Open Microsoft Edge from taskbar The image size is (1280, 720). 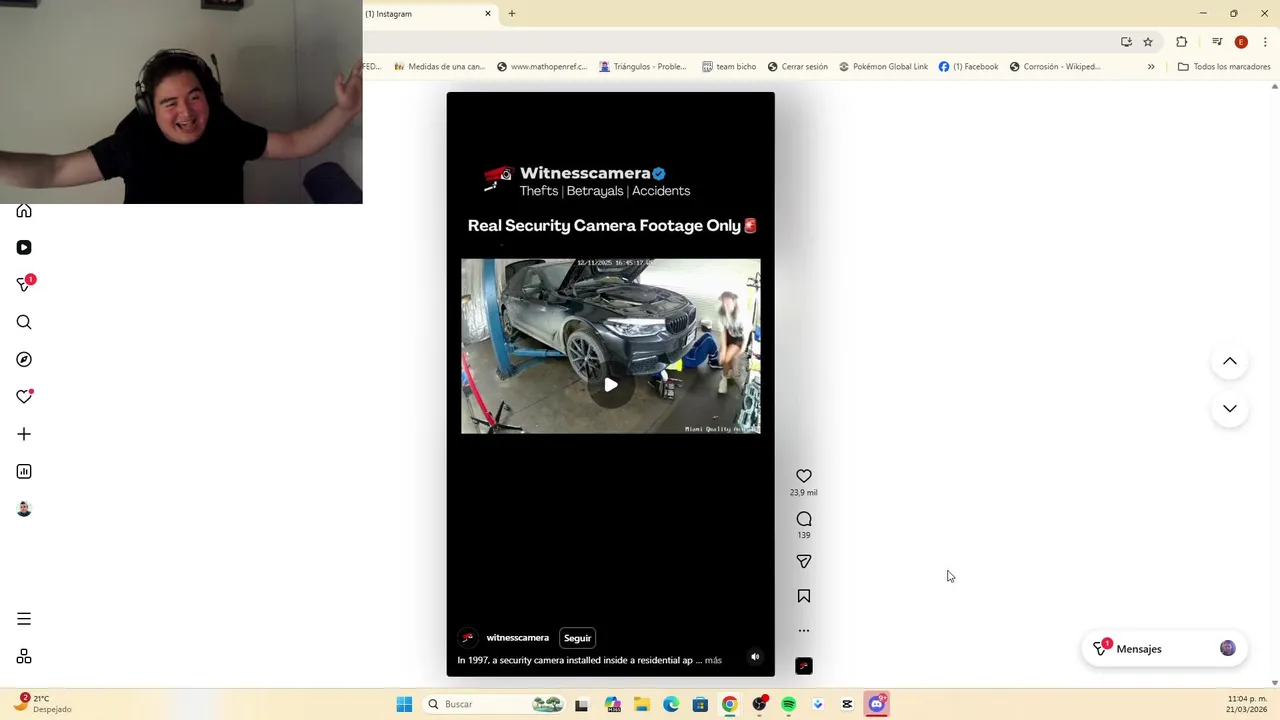(x=671, y=704)
